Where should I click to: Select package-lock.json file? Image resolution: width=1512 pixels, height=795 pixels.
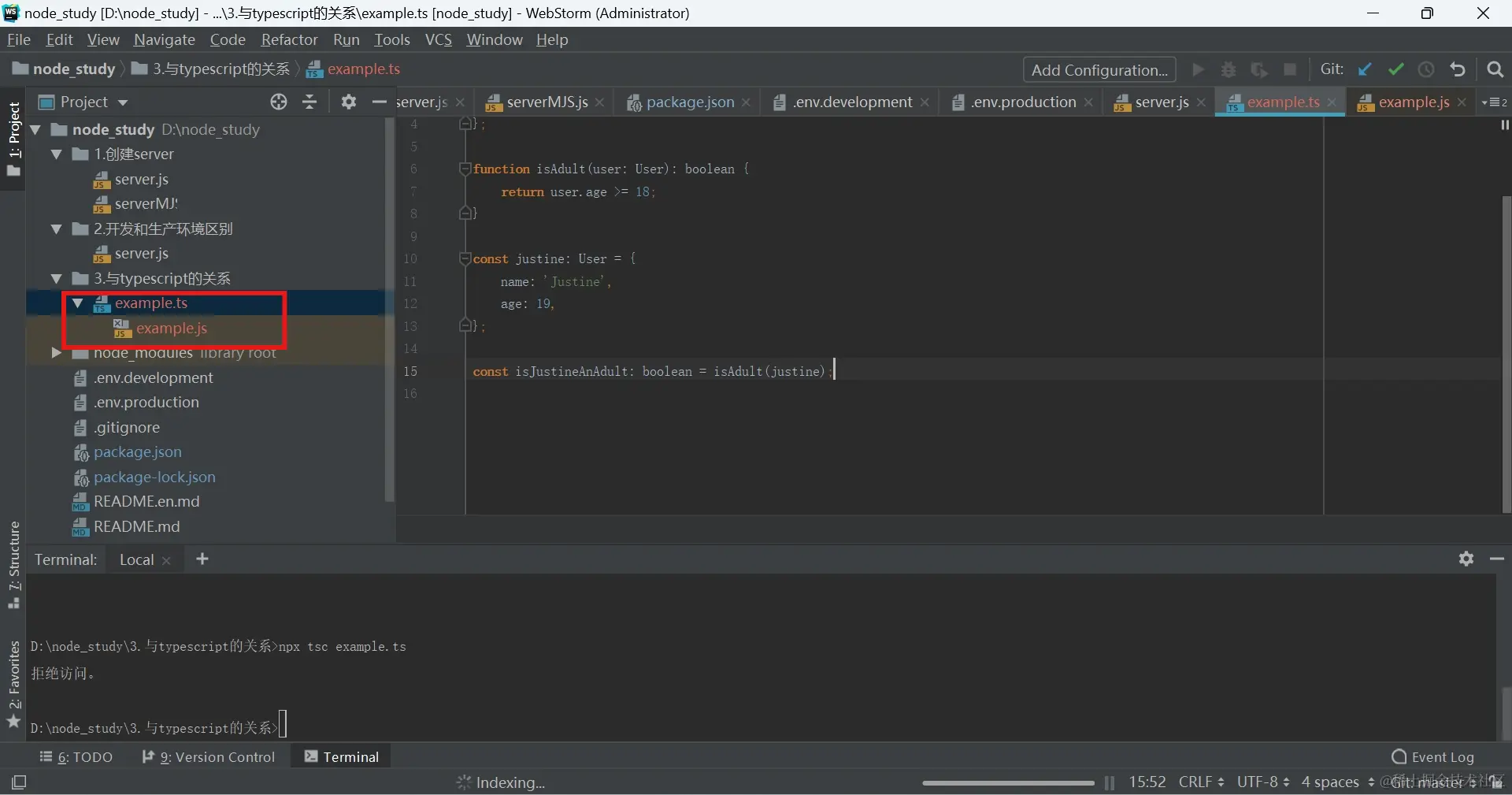(x=154, y=477)
